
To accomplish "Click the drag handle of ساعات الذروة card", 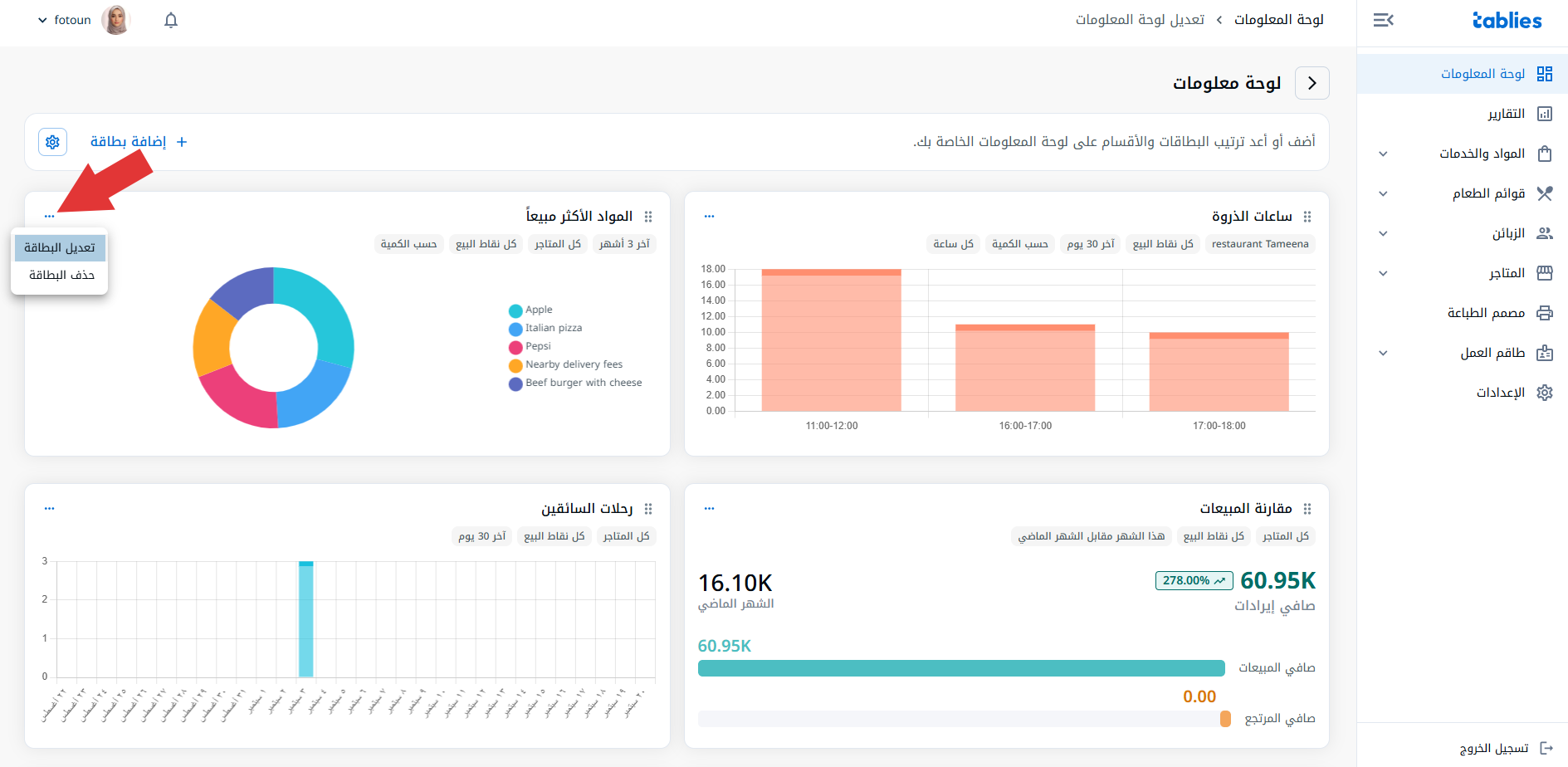I will [x=1307, y=217].
